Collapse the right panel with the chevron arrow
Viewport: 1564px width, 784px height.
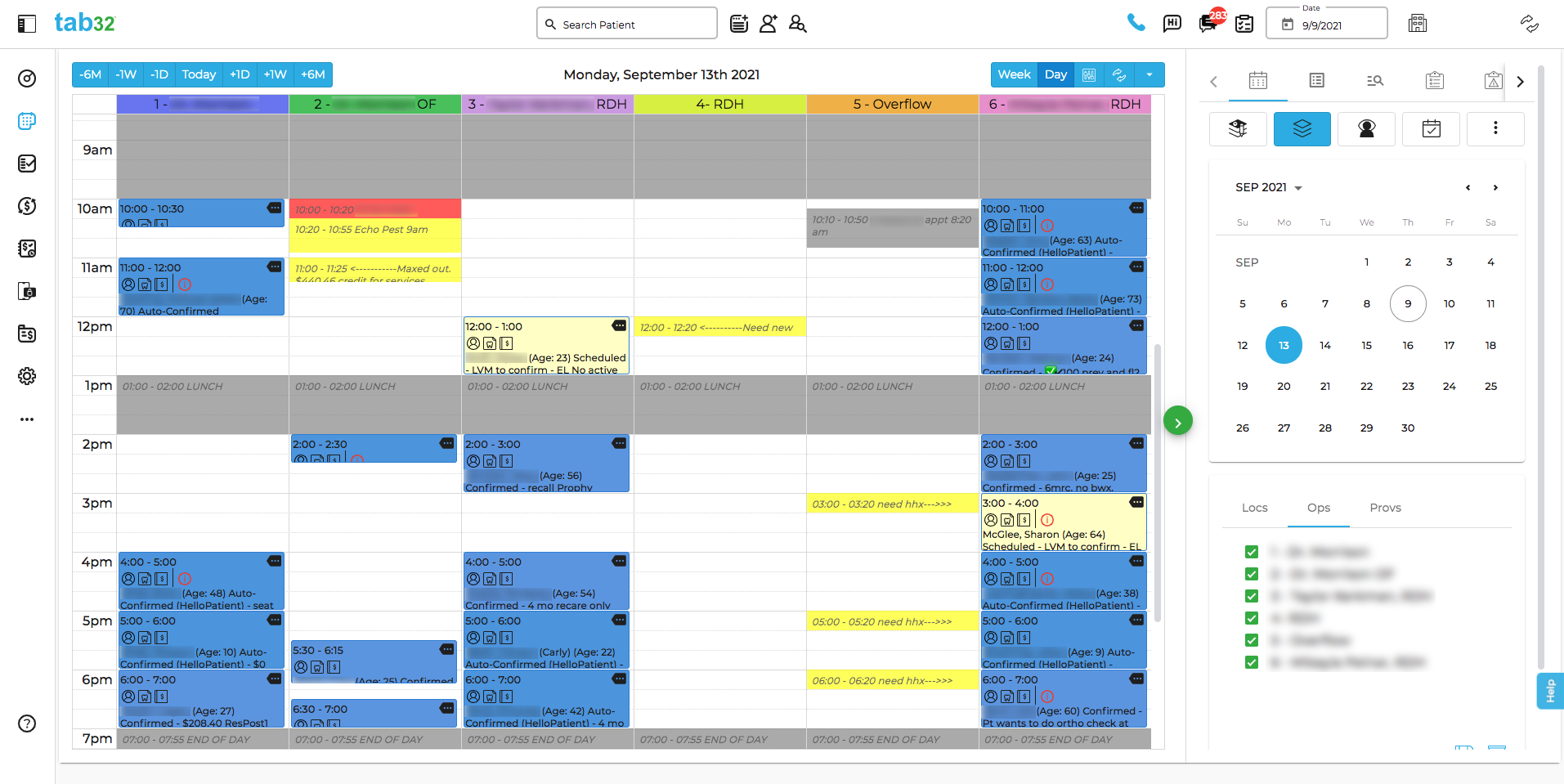pyautogui.click(x=1520, y=81)
